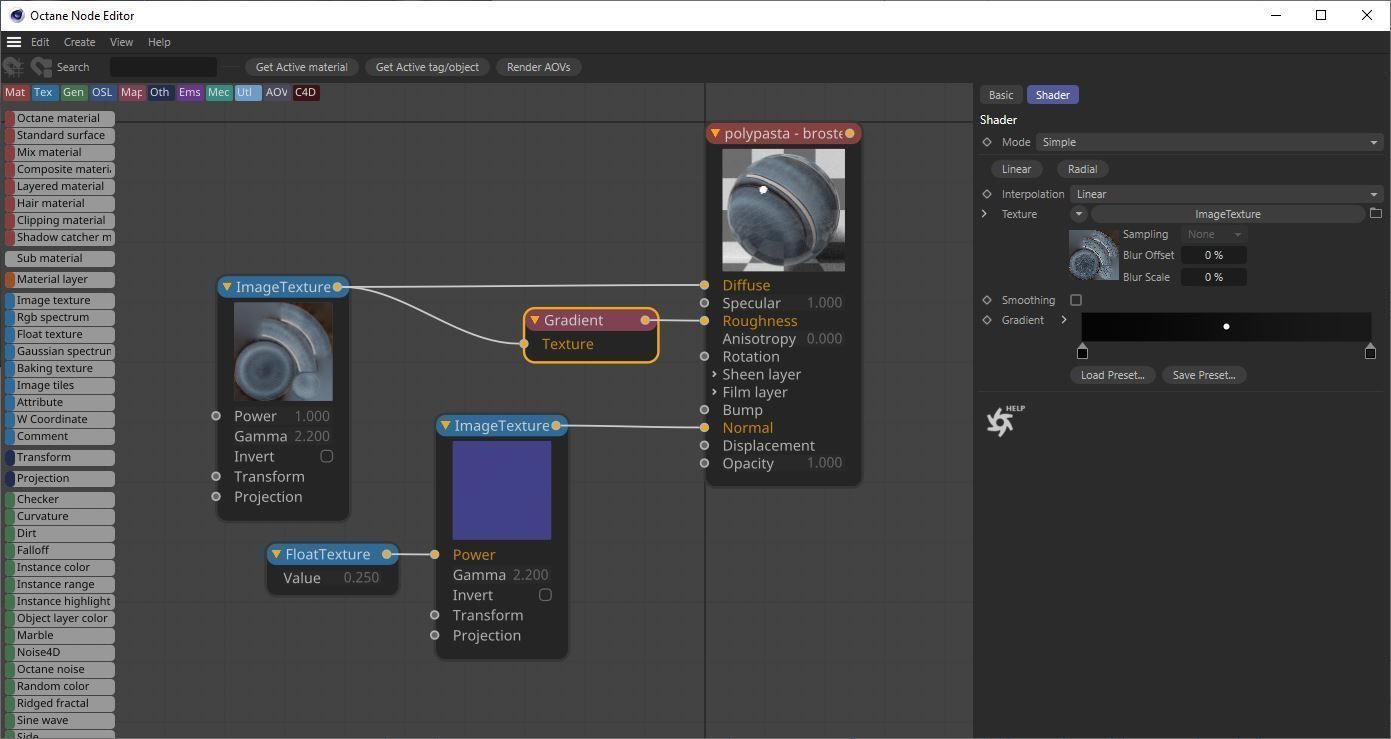The width and height of the screenshot is (1391, 739).
Task: Click the Octane material node in the list
Action: tap(60, 118)
